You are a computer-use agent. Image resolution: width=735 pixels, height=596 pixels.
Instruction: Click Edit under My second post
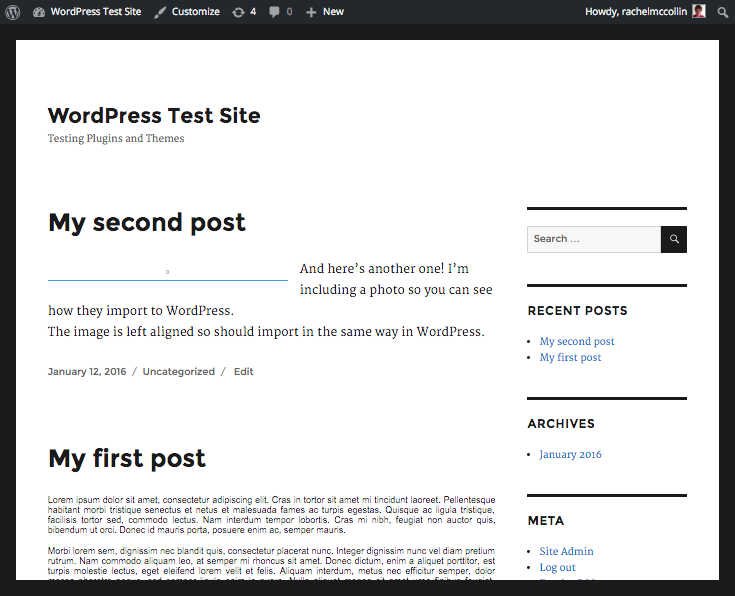click(x=244, y=371)
